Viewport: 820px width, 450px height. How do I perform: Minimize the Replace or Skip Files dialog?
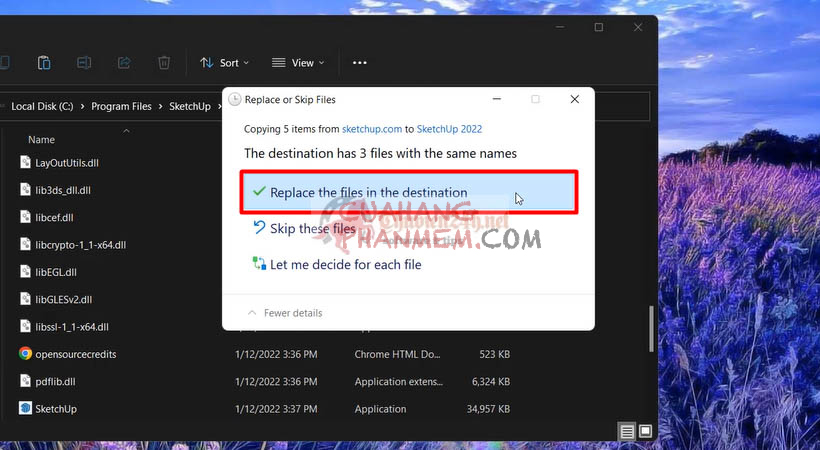click(x=497, y=99)
